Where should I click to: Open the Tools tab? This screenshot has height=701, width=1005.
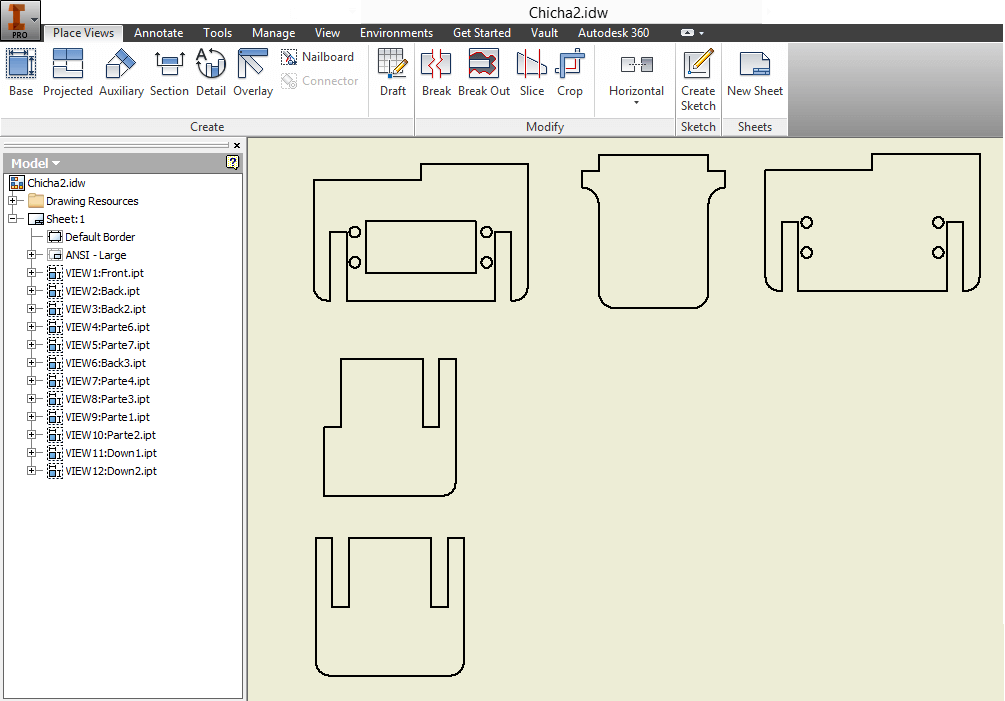click(217, 33)
